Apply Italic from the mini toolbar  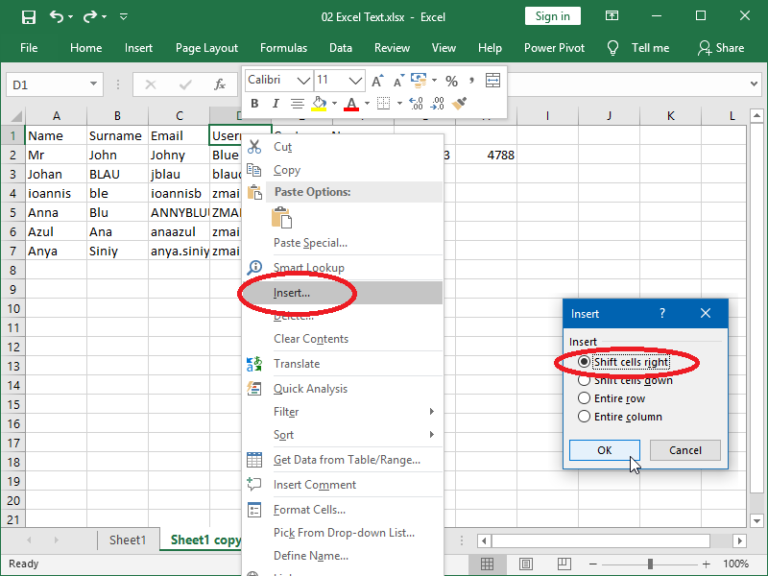[x=275, y=103]
